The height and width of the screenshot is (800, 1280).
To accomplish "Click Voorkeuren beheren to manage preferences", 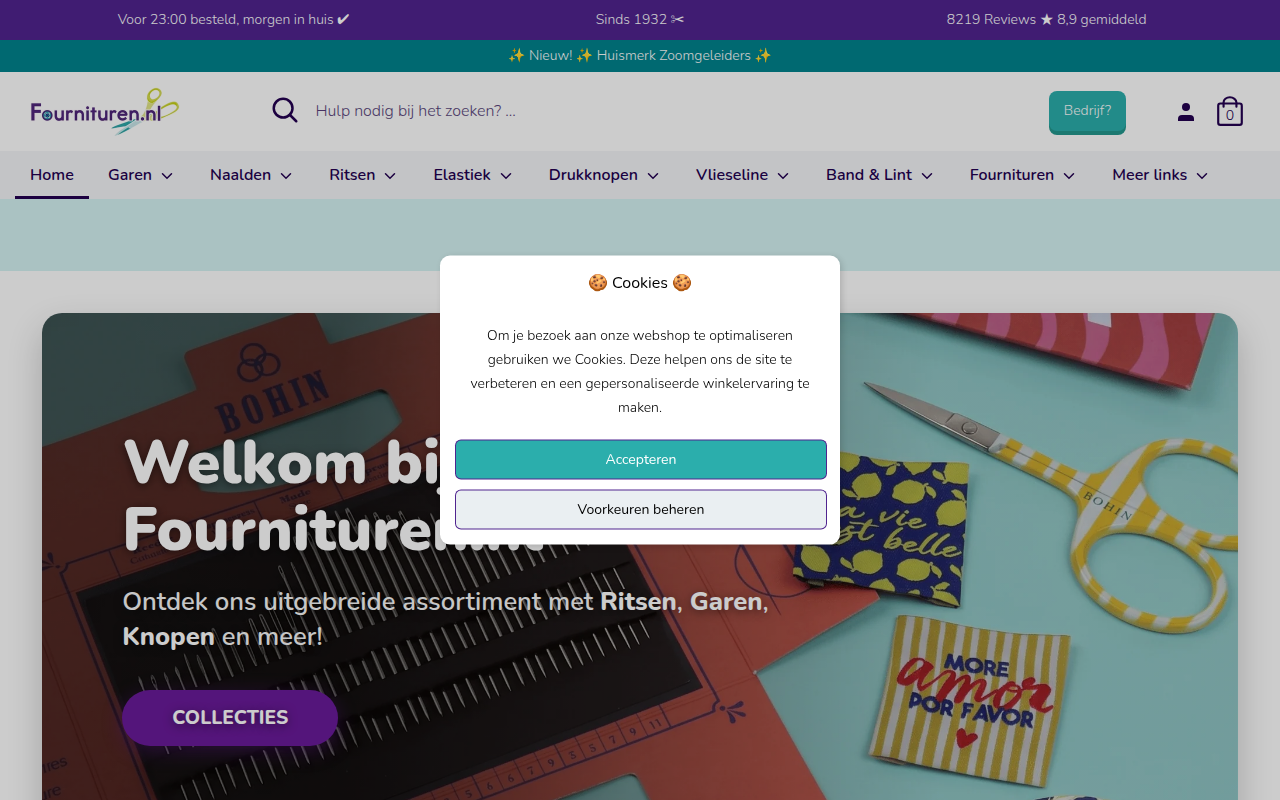I will [641, 510].
